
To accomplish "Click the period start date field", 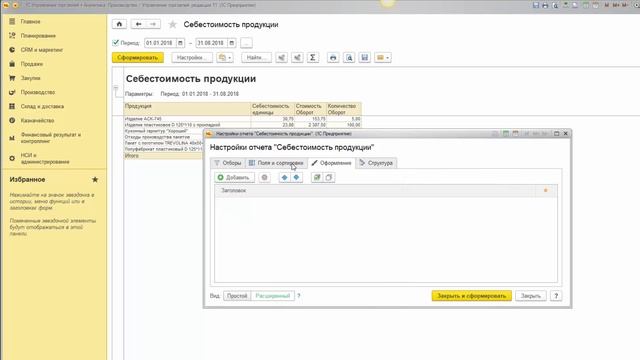I will pos(160,43).
